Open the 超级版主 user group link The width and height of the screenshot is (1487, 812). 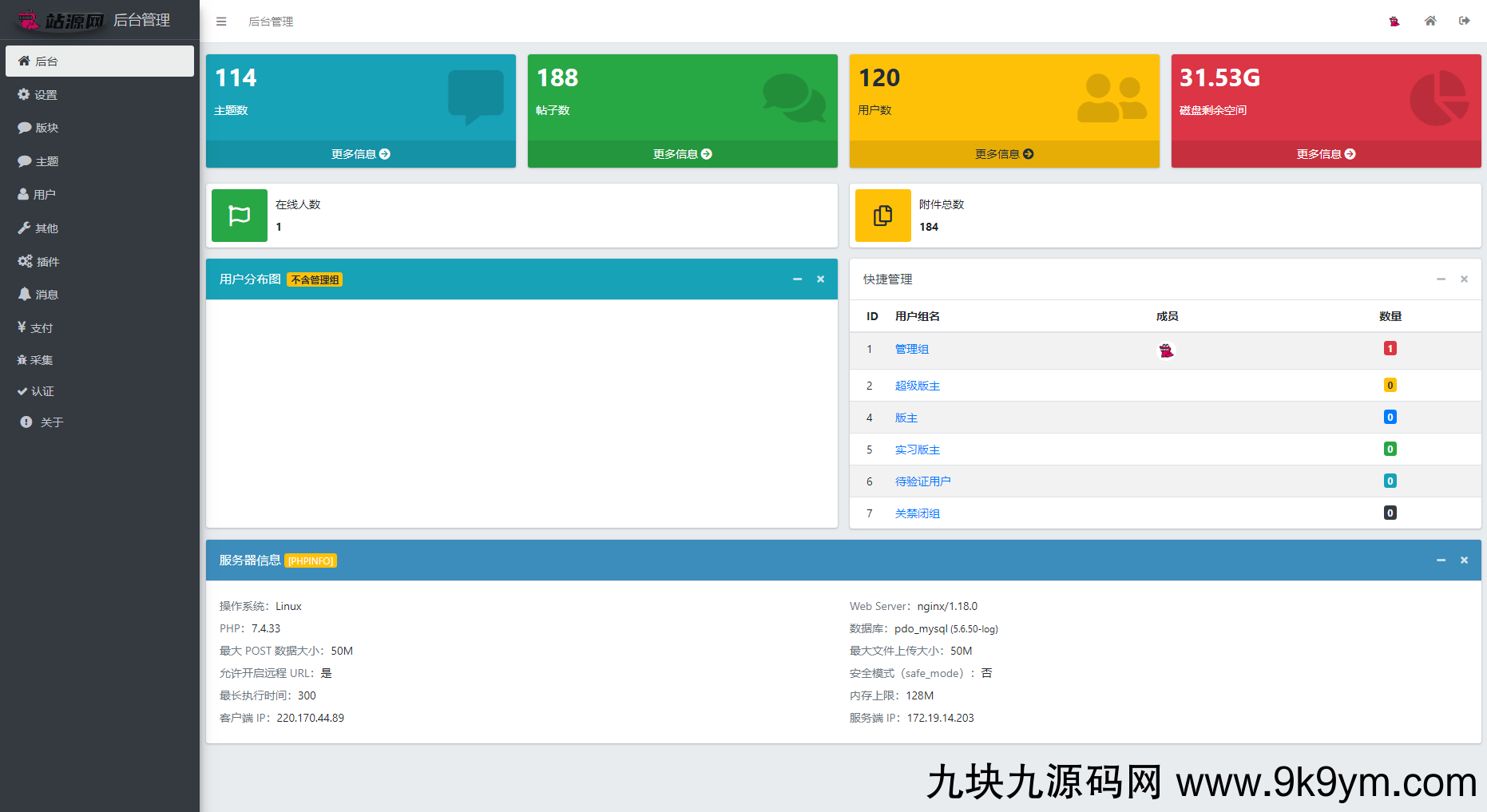coord(917,386)
